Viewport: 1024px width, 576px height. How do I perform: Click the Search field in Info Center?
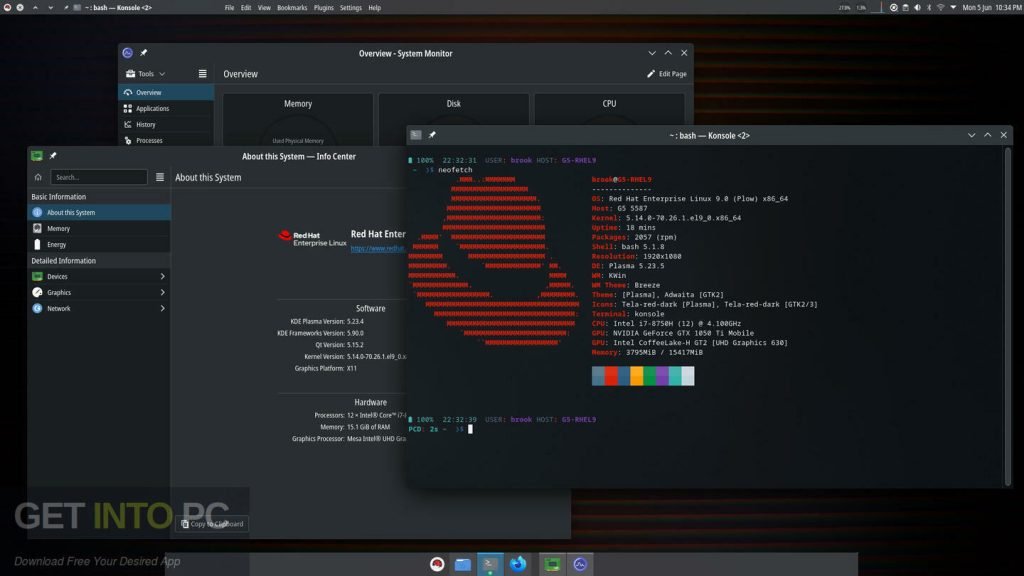tap(98, 176)
